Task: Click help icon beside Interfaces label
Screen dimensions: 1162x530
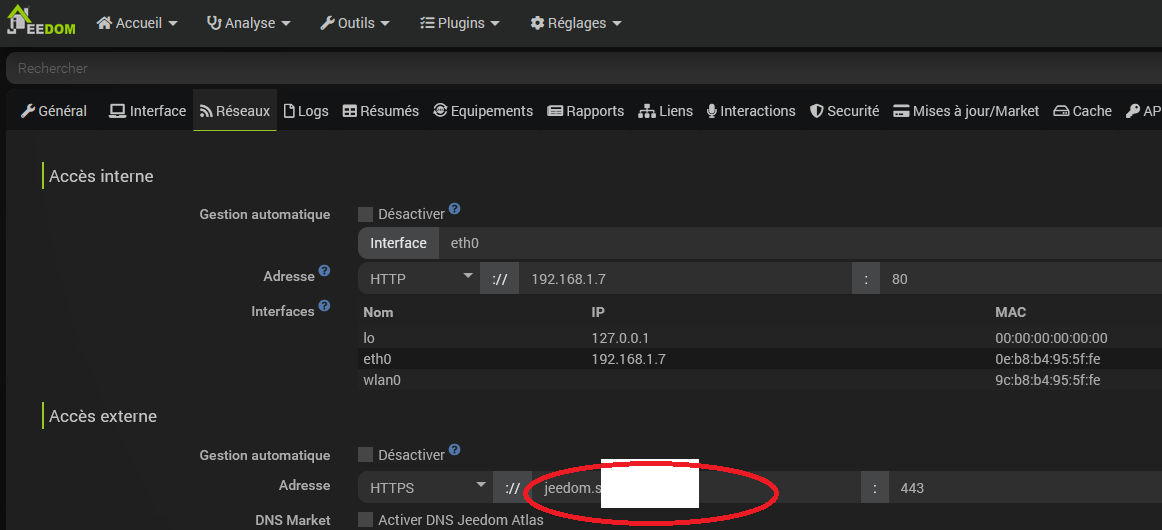Action: pyautogui.click(x=324, y=305)
